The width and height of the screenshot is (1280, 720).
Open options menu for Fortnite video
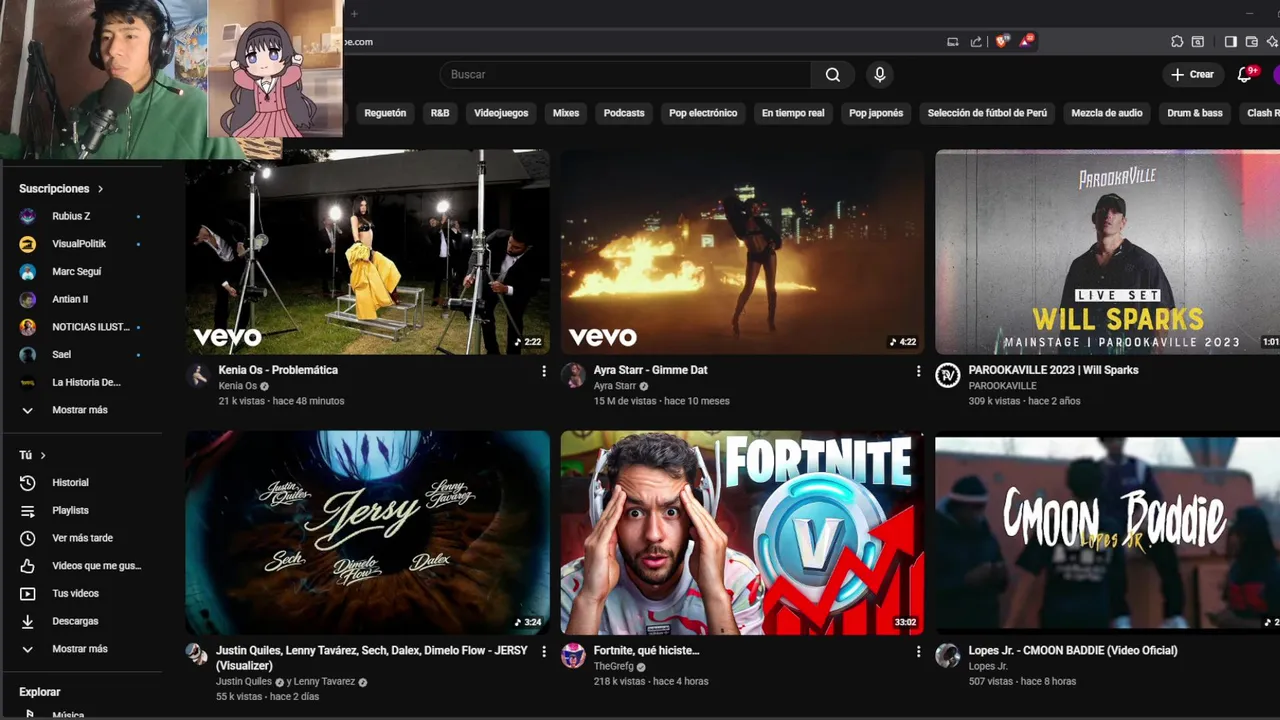tap(918, 652)
